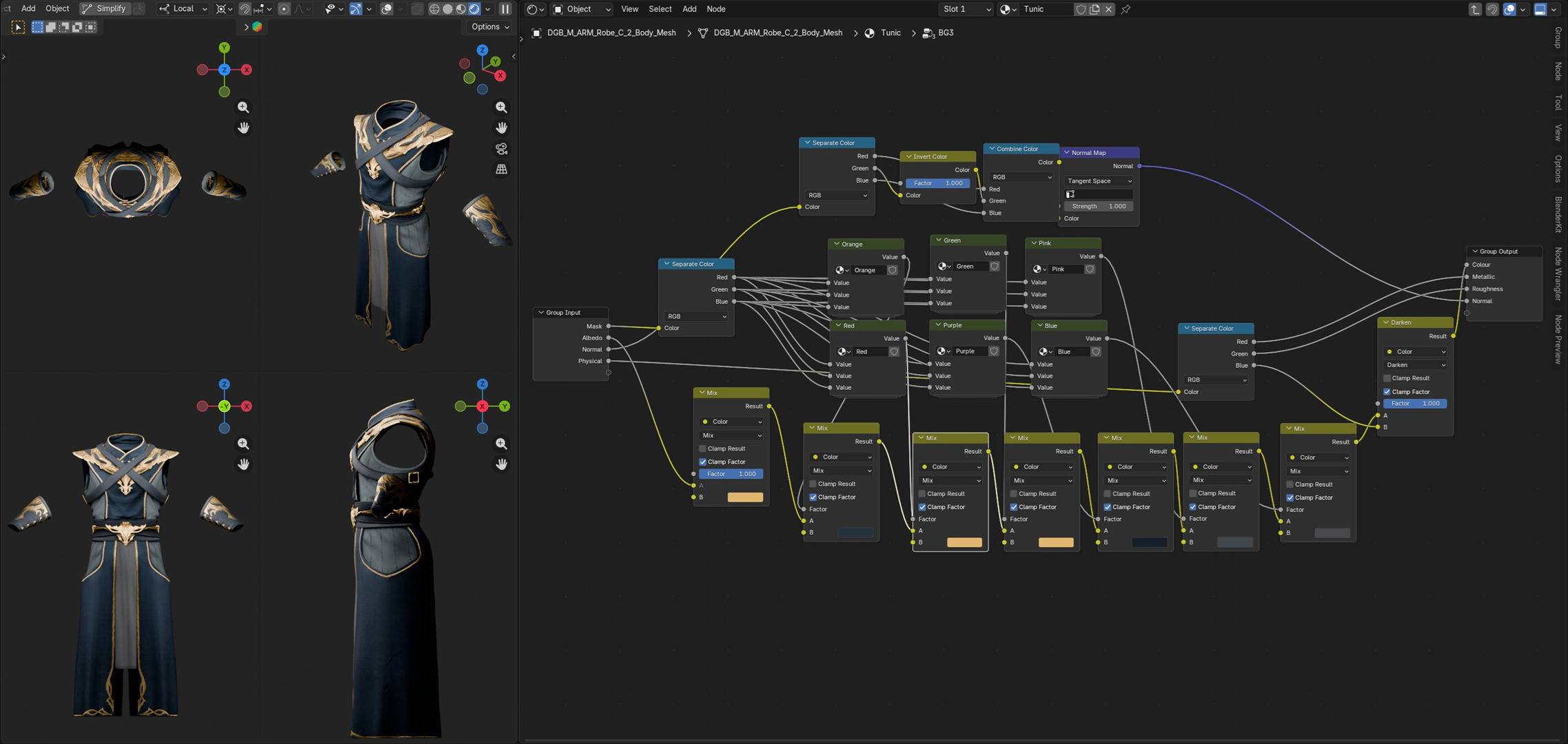Screen dimensions: 1568x744
Task: Click the pivot point icon in viewport header
Action: pyautogui.click(x=223, y=9)
